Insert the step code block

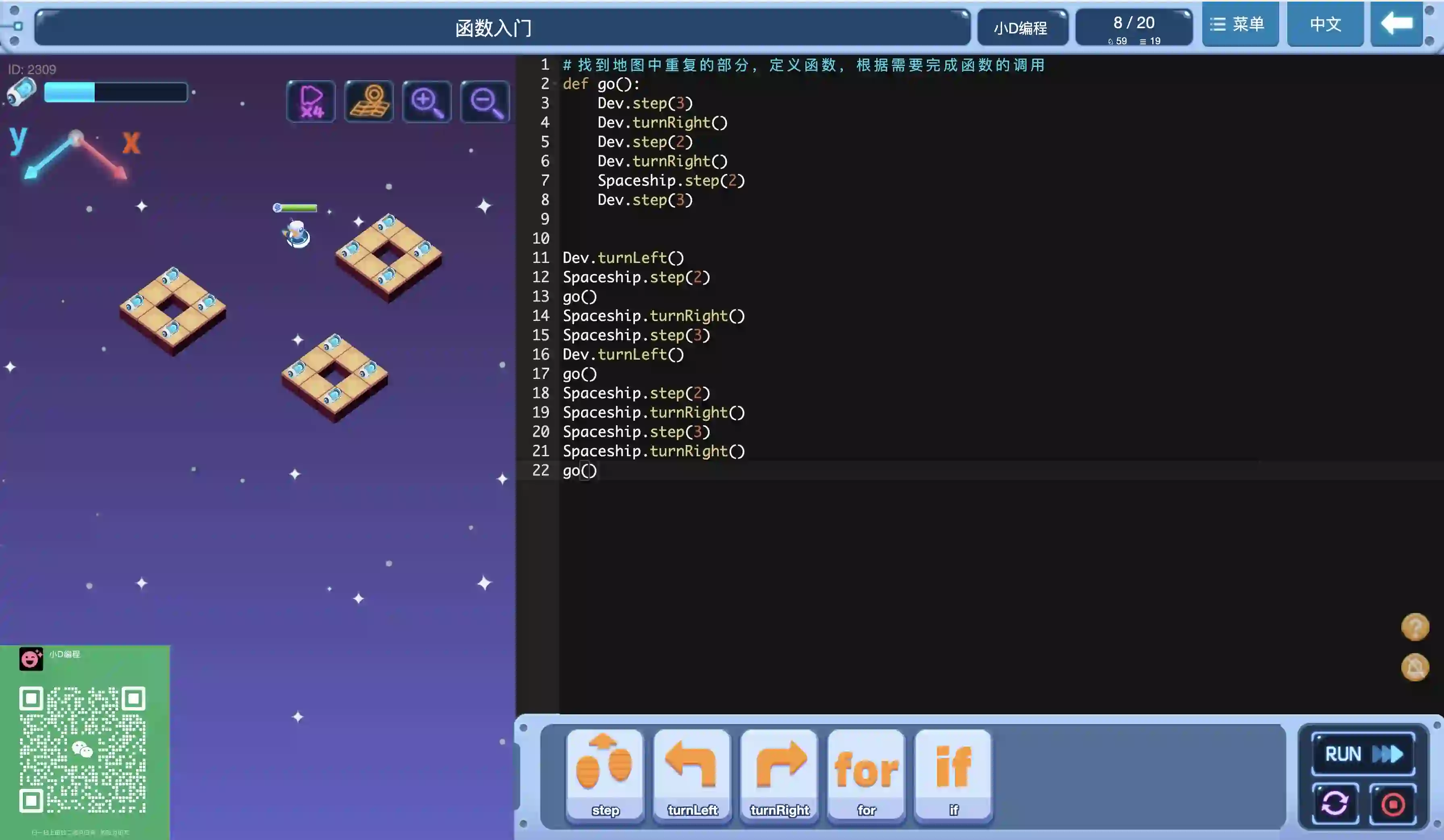coord(604,774)
